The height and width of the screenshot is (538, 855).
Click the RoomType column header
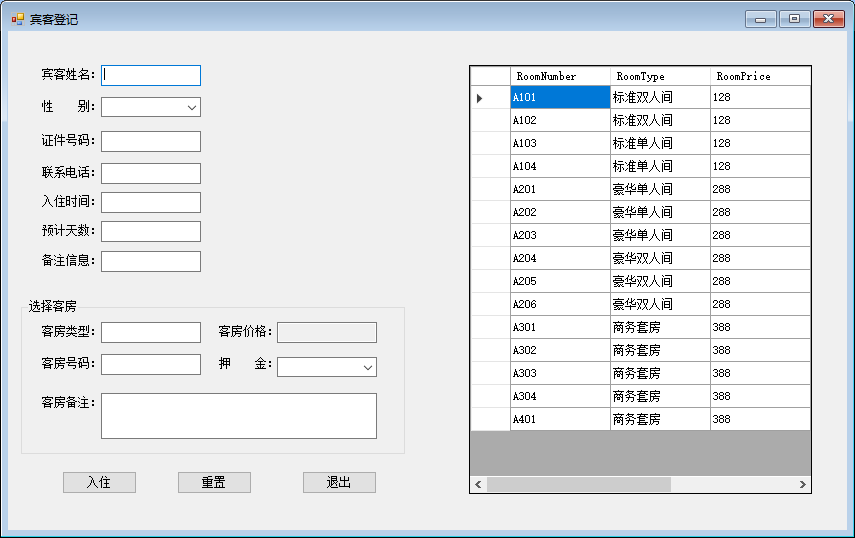tap(660, 76)
